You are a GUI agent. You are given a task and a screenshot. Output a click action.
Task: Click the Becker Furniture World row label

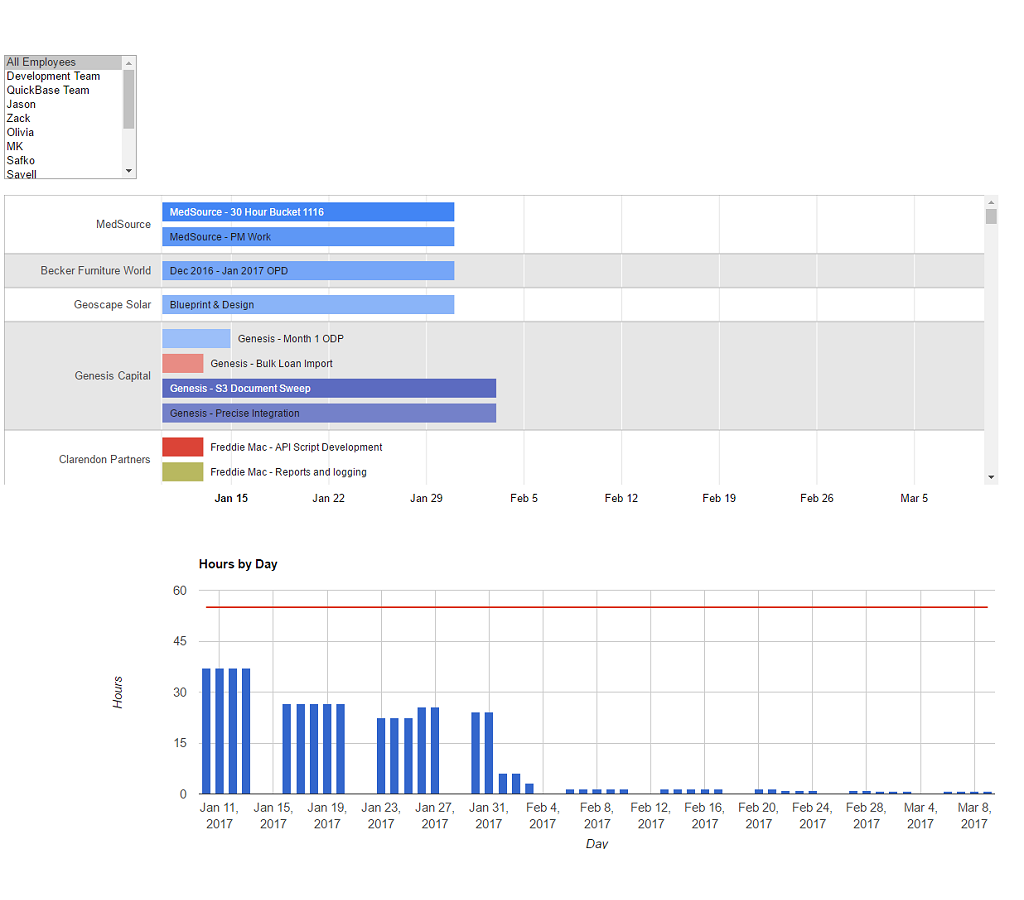95,271
